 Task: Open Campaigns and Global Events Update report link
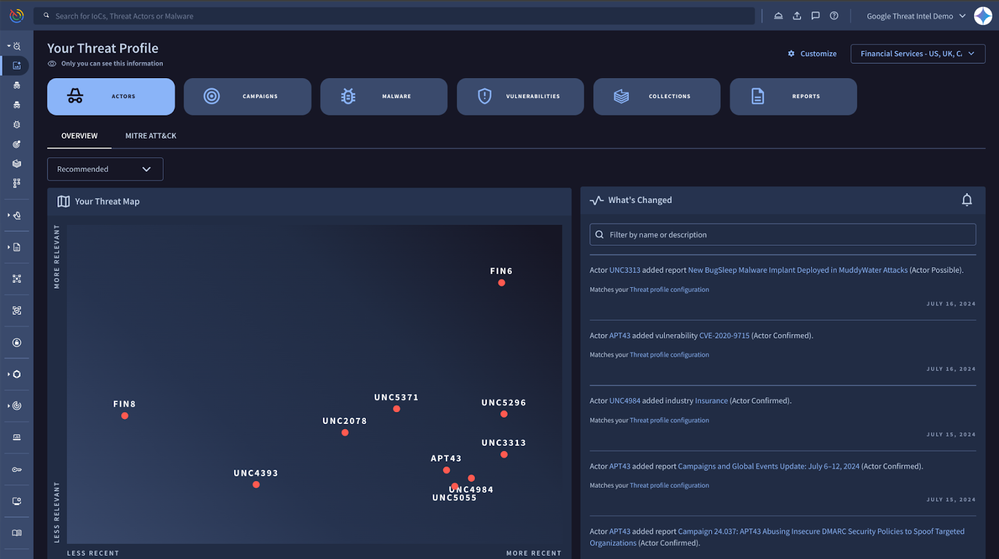[x=768, y=467]
